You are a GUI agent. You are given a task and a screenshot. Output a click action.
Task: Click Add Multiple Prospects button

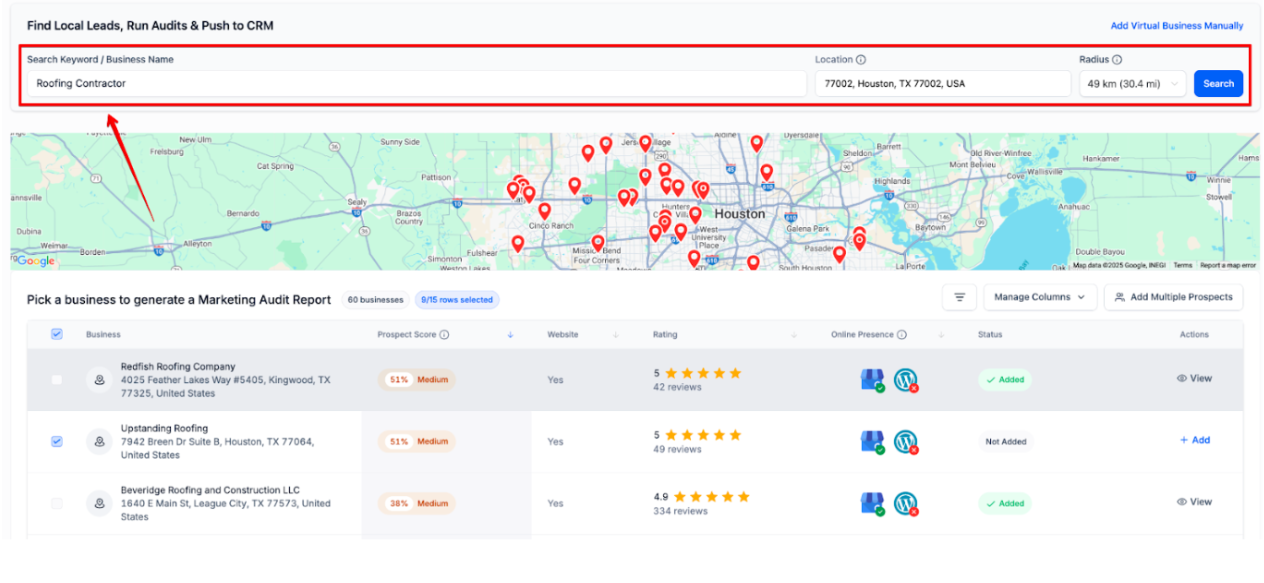click(x=1173, y=297)
